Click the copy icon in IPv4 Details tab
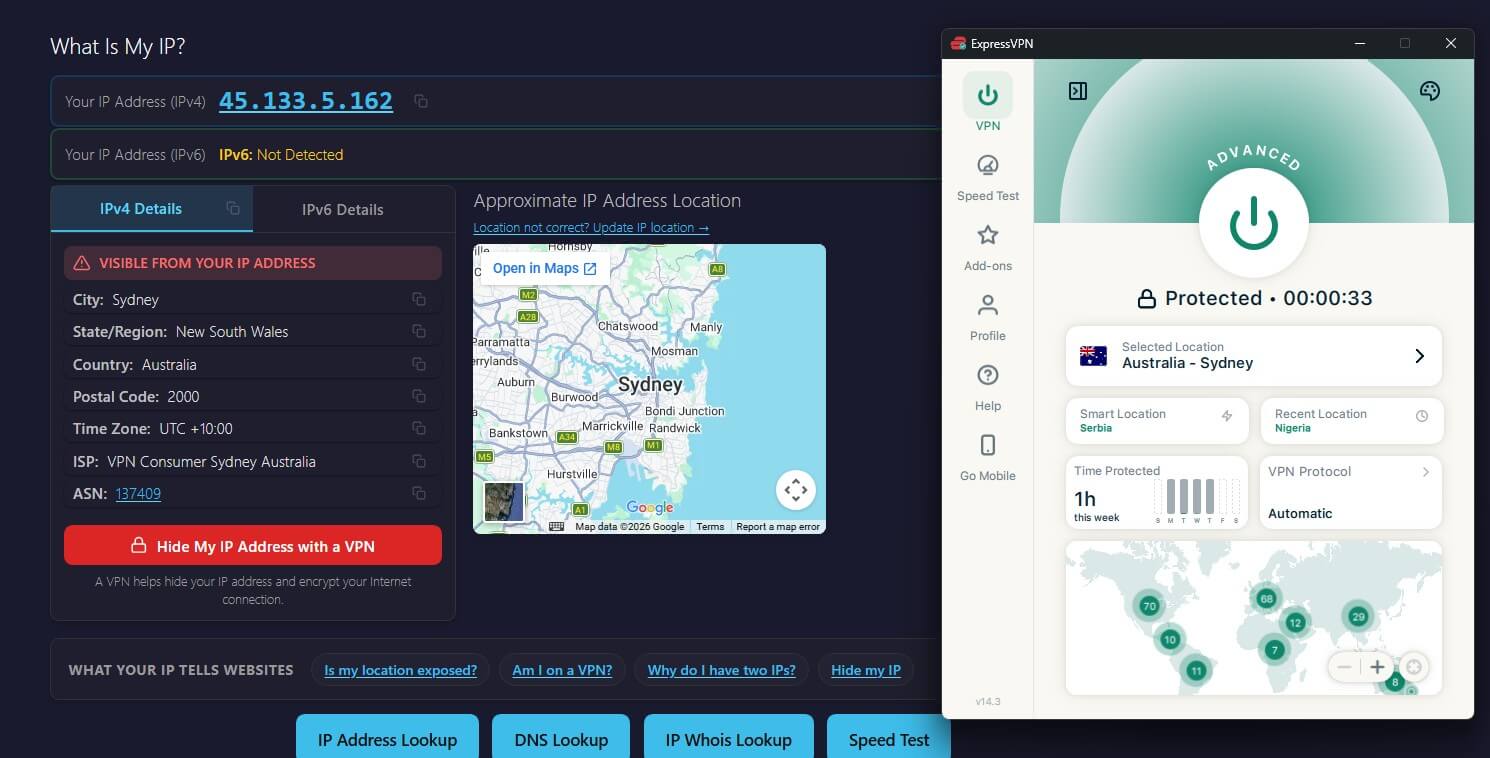The height and width of the screenshot is (758, 1490). [233, 208]
